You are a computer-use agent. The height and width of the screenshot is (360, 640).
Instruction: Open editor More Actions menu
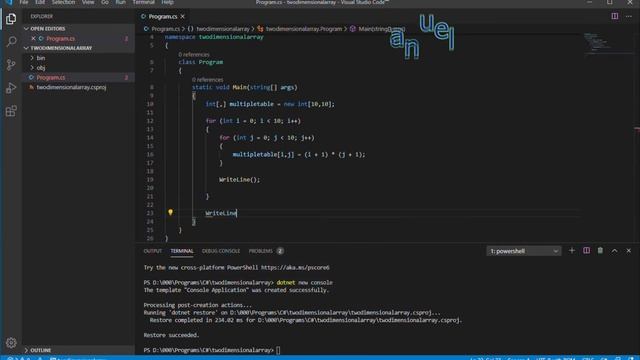[629, 16]
